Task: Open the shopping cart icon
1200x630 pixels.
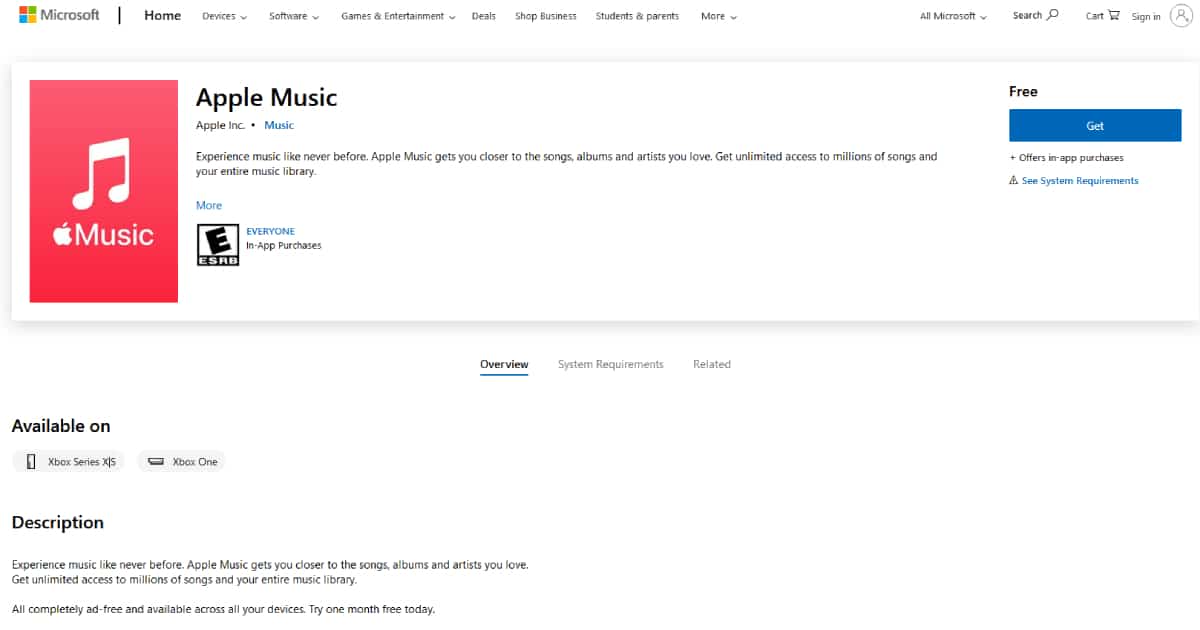Action: 1113,15
